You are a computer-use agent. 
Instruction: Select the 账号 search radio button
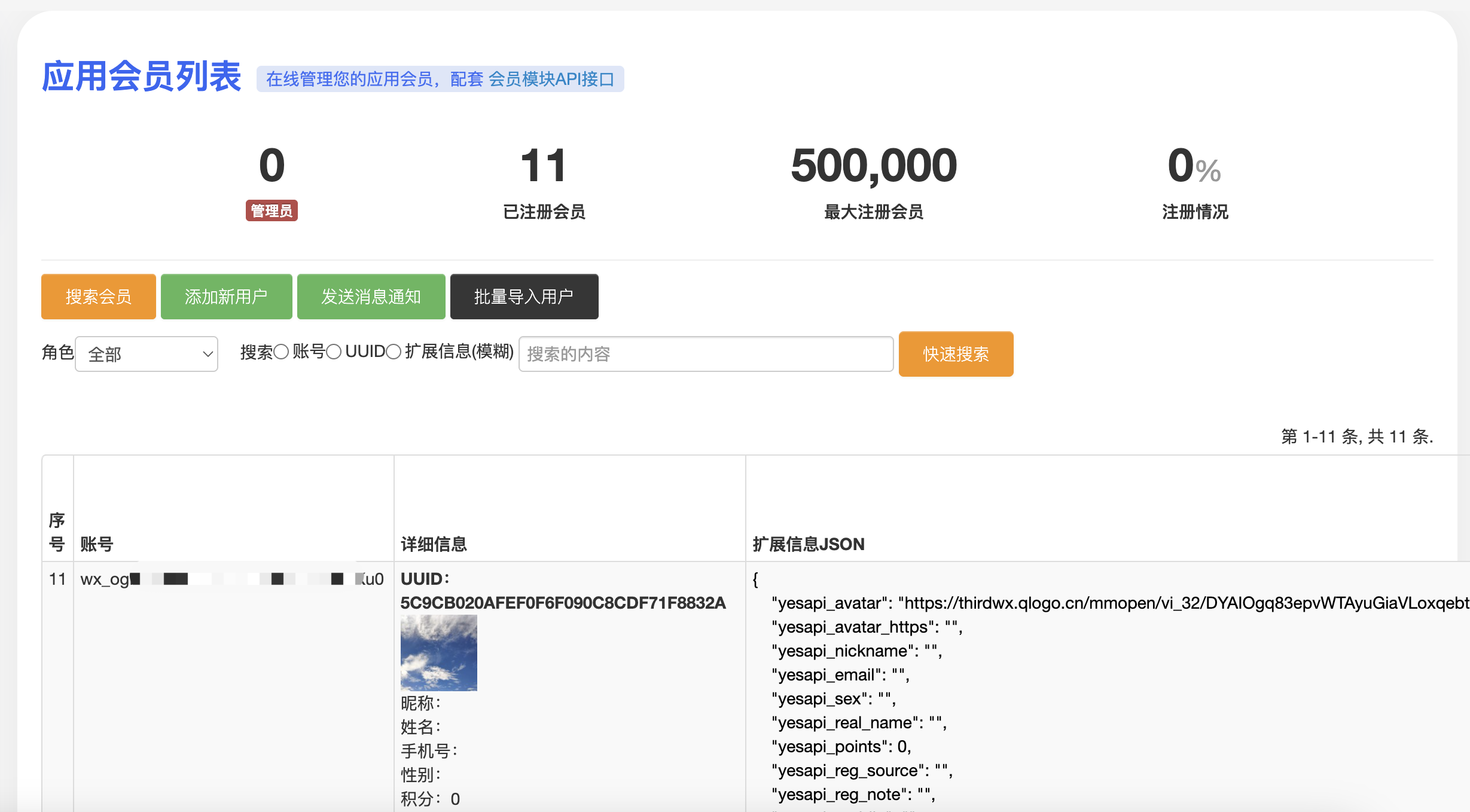click(282, 352)
